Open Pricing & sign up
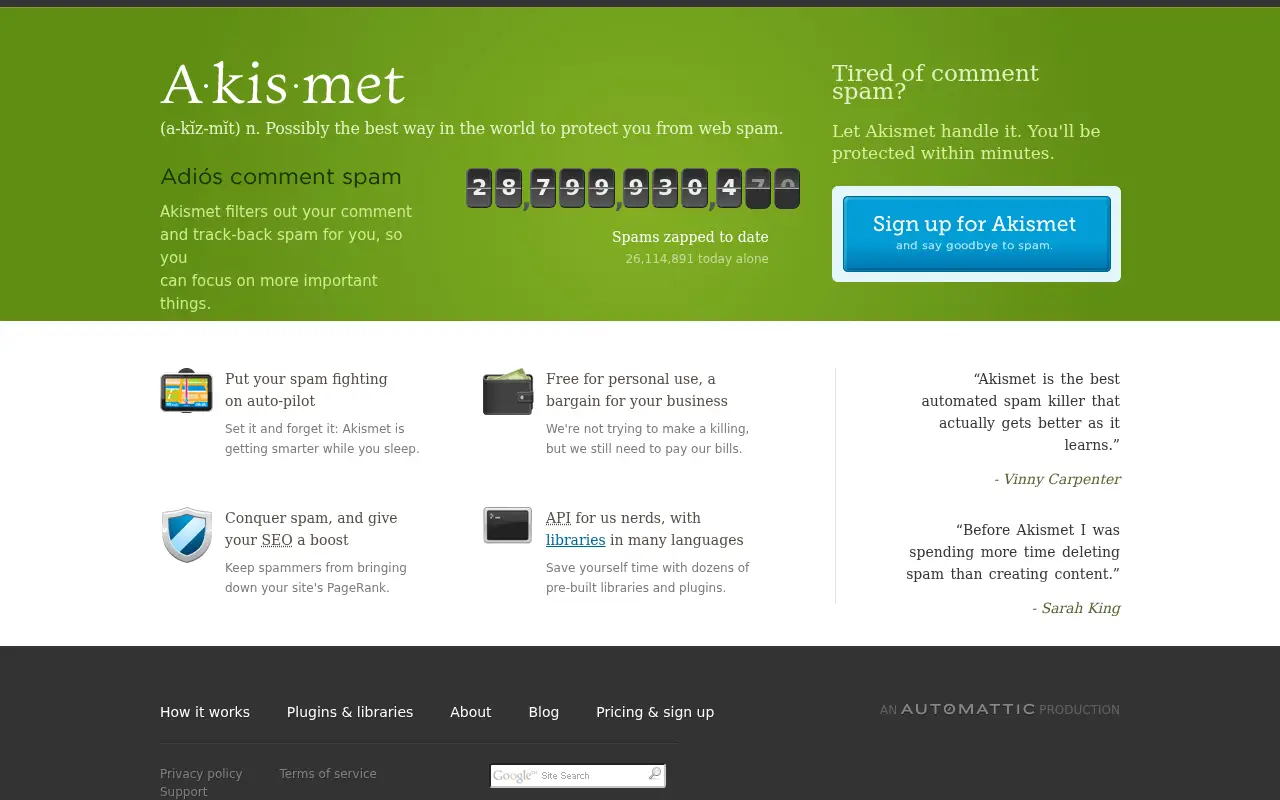Image resolution: width=1280 pixels, height=800 pixels. 655,712
